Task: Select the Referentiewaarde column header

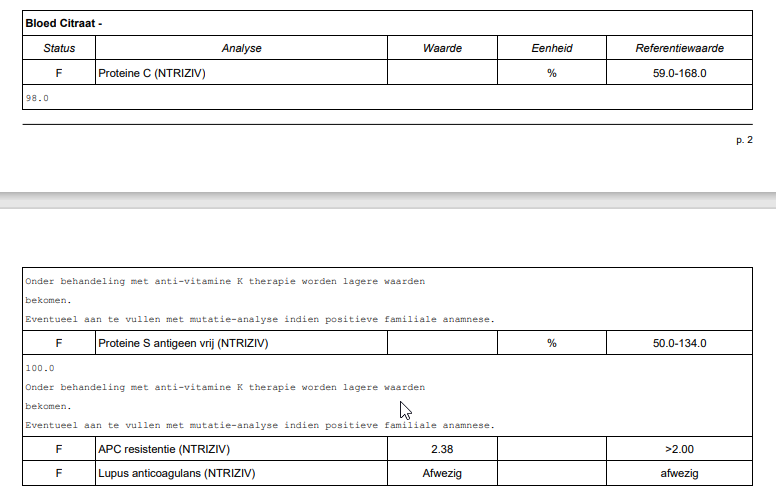Action: click(679, 48)
